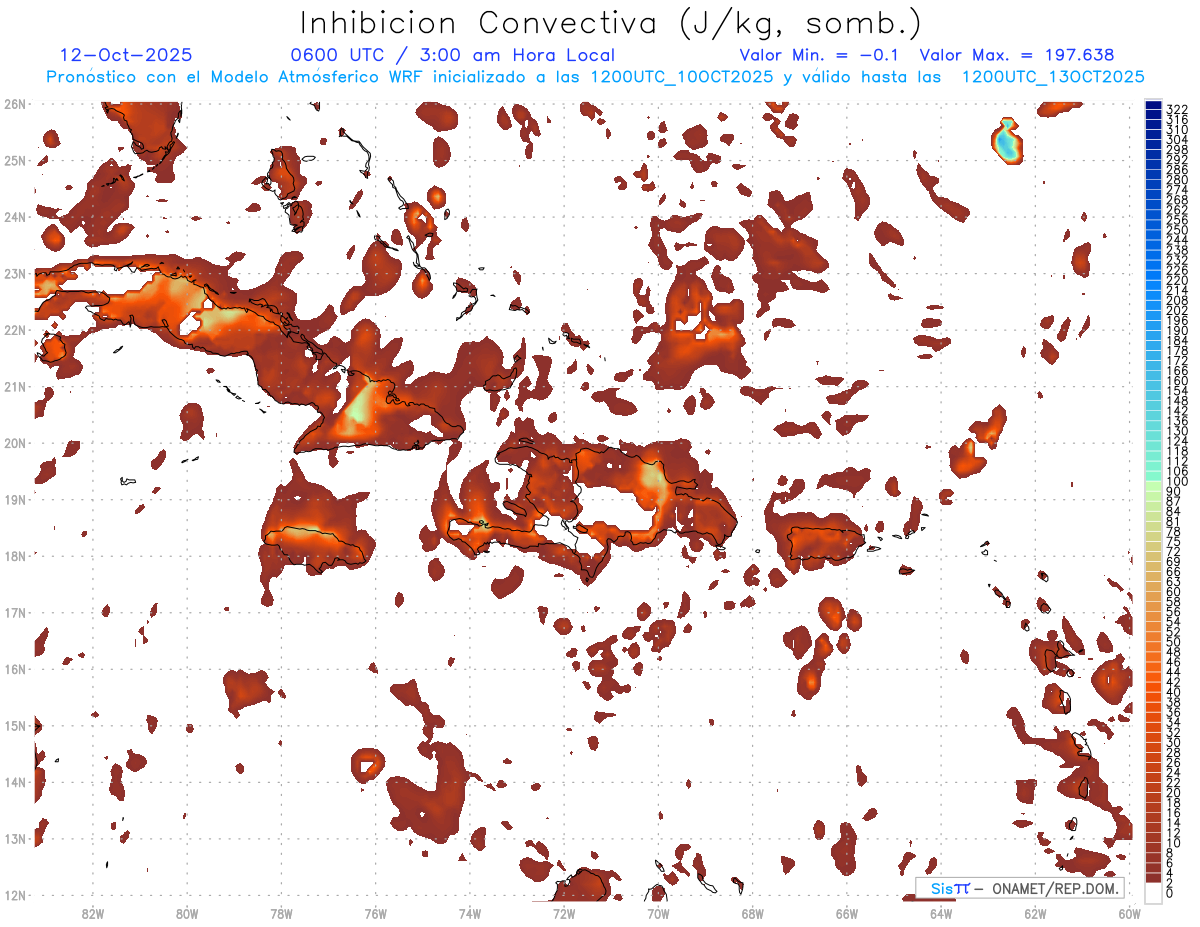Click the "22N" latitude label
Image resolution: width=1200 pixels, height=927 pixels.
[15, 329]
